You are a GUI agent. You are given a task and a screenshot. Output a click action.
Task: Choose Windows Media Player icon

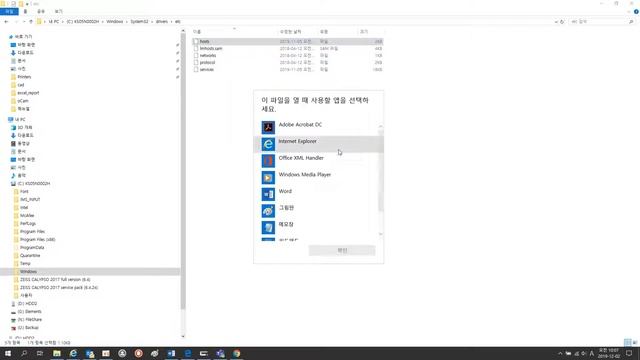268,178
